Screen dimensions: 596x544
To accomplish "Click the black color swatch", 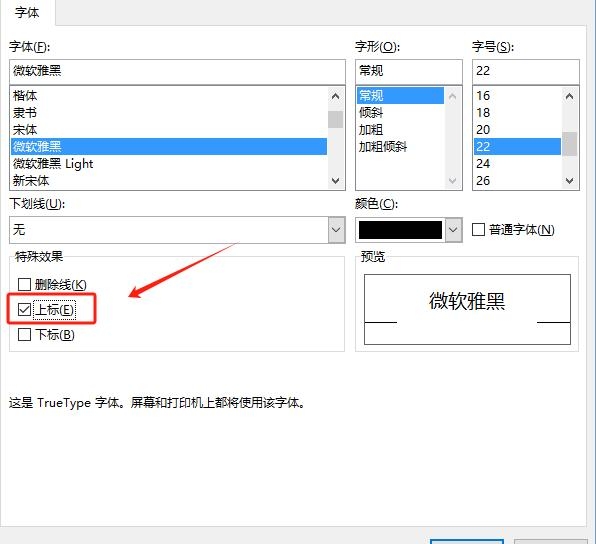I will [x=400, y=230].
